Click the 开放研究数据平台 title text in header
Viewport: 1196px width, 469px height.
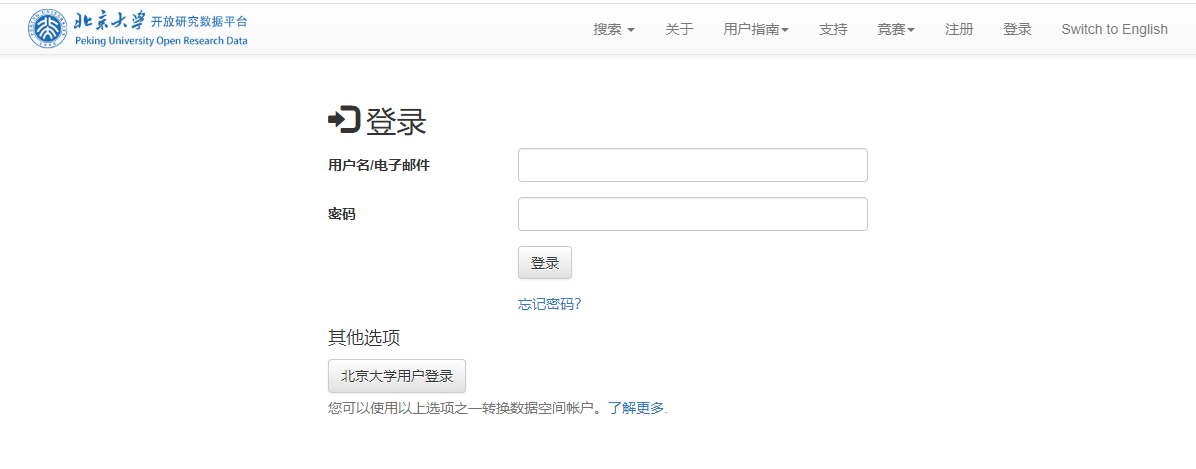(199, 21)
